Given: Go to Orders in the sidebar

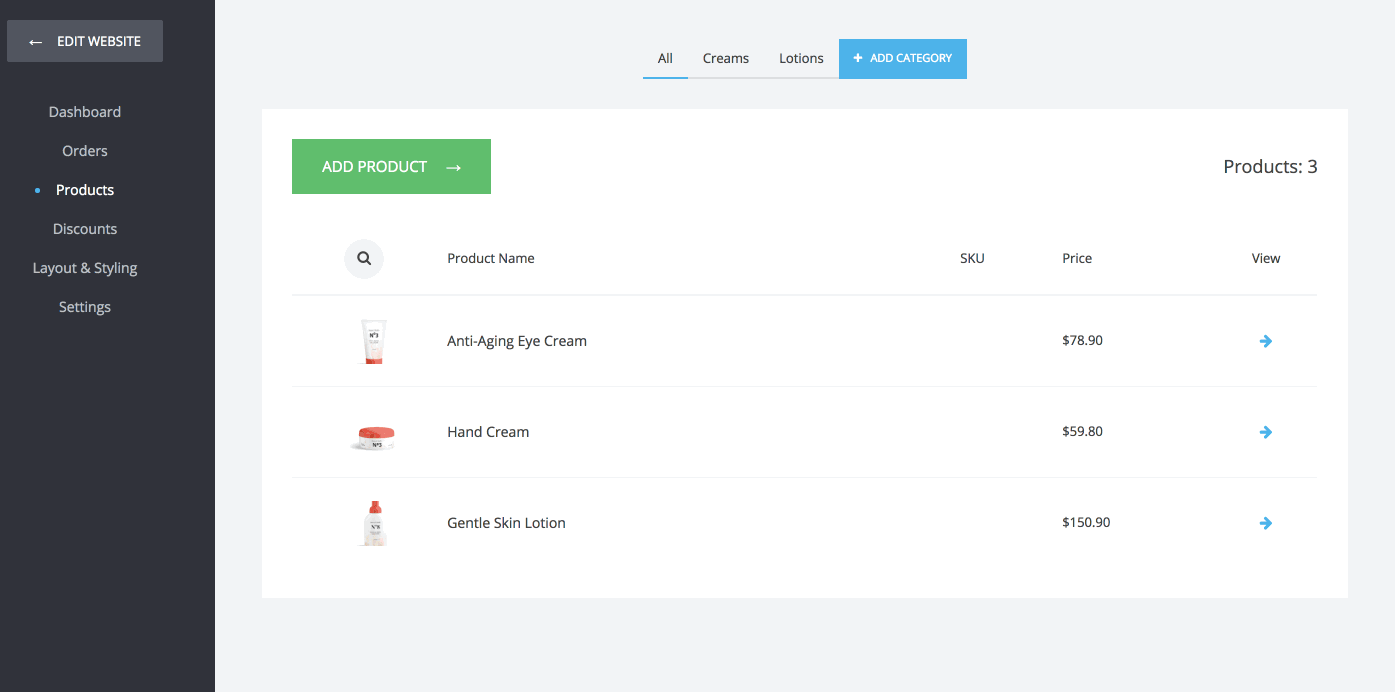Looking at the screenshot, I should pos(85,151).
